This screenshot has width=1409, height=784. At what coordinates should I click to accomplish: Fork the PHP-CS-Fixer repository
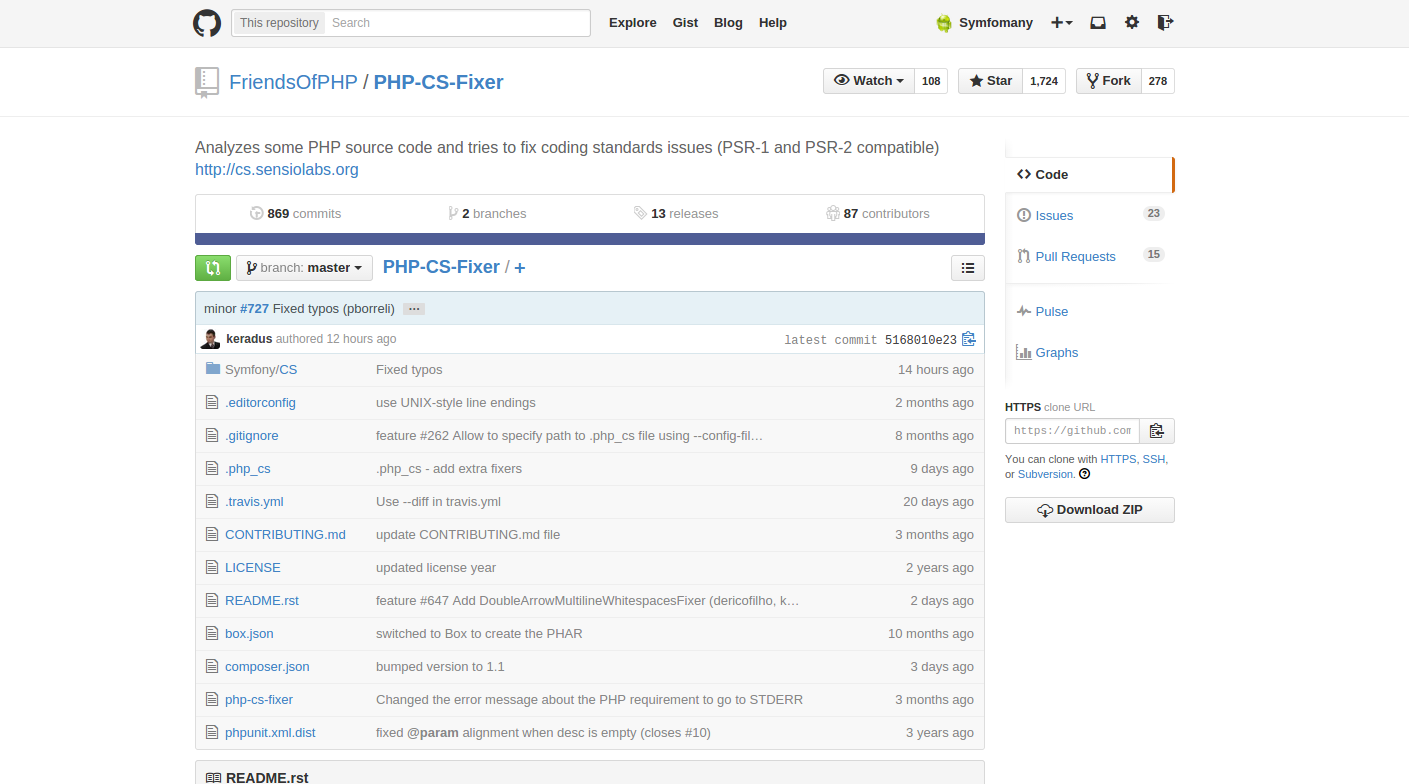1108,81
